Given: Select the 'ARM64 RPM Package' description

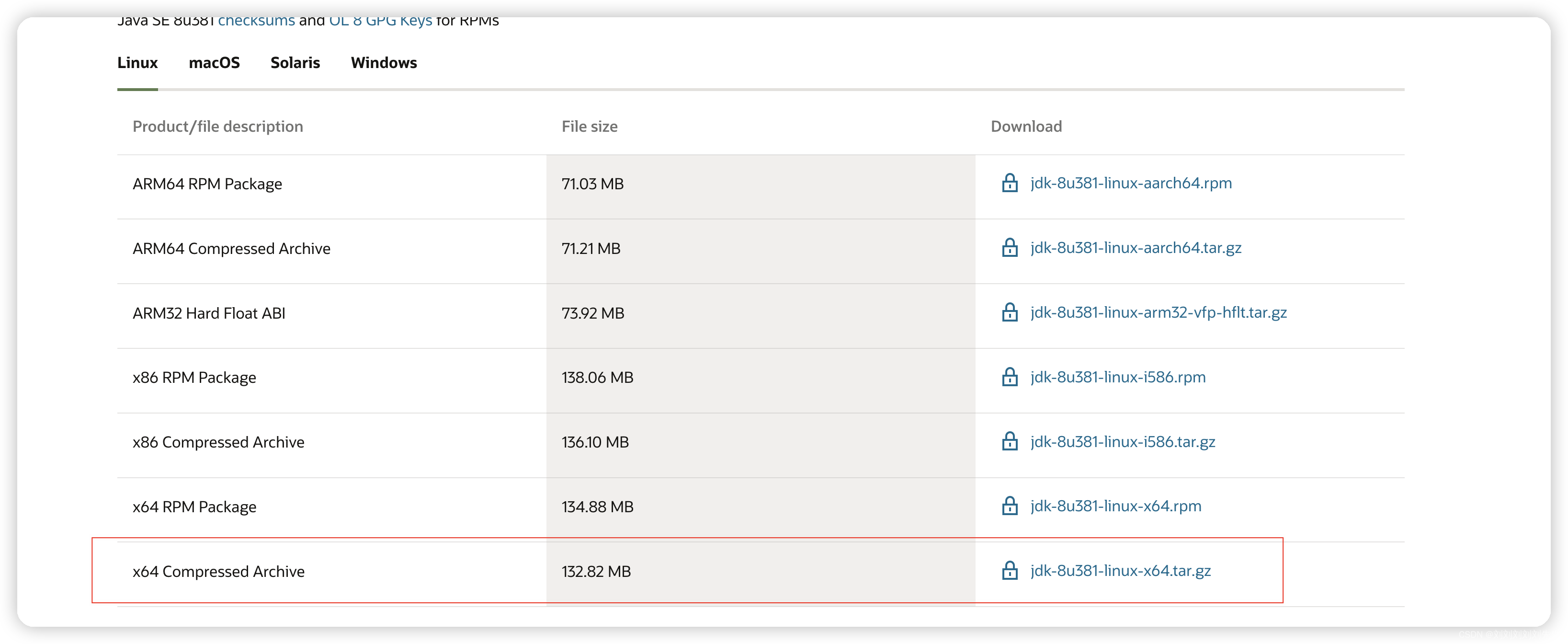Looking at the screenshot, I should pos(207,184).
